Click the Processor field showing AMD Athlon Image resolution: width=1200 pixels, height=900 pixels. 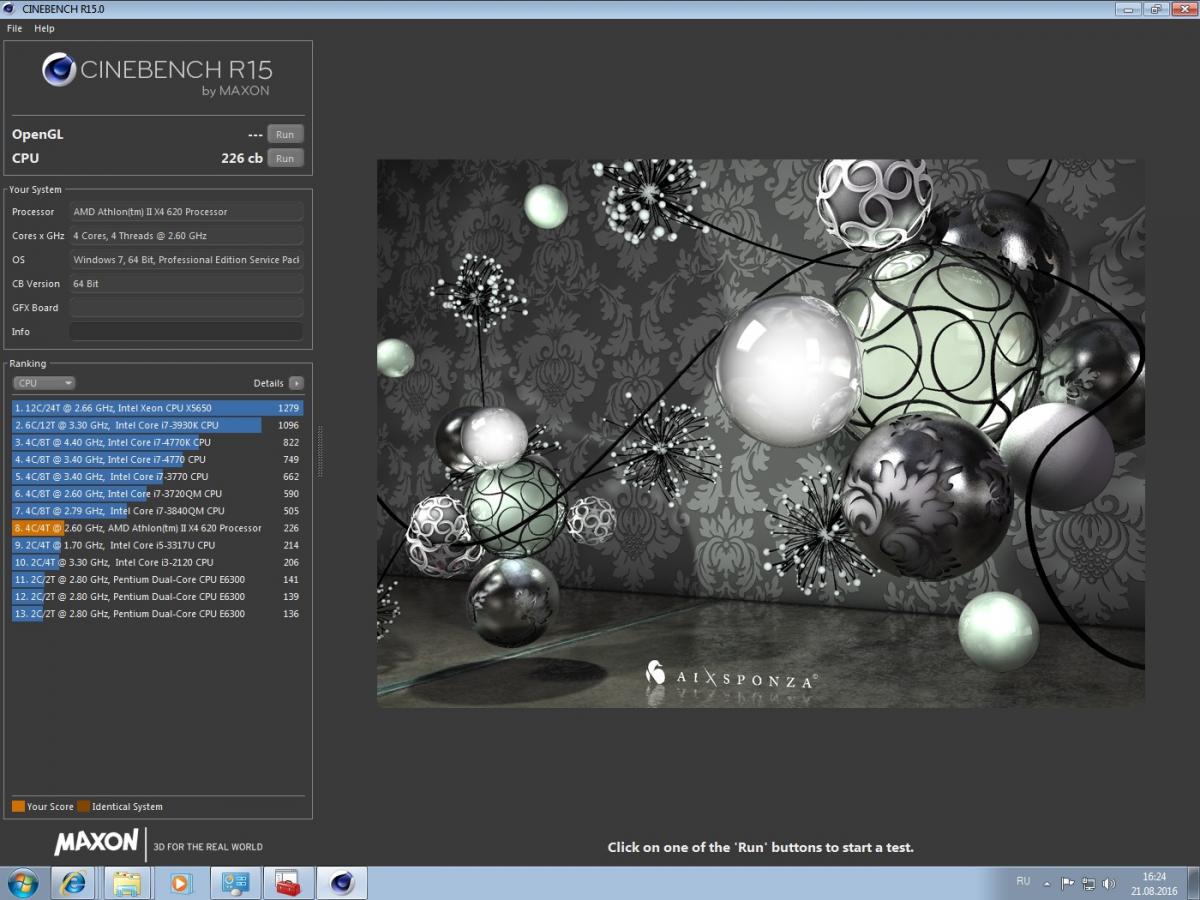click(x=186, y=212)
